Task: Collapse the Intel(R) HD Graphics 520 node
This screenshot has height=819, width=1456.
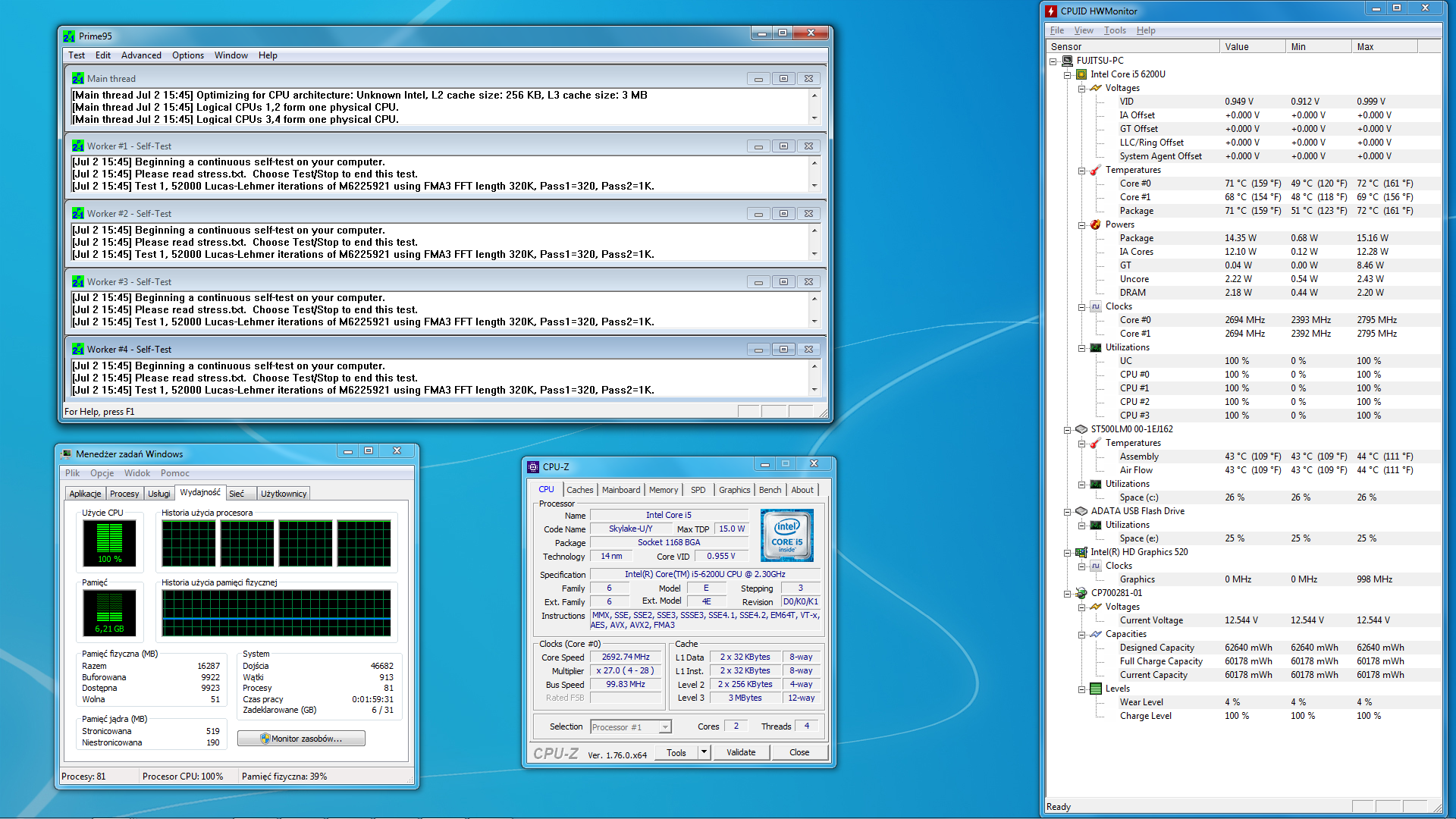Action: [1068, 553]
